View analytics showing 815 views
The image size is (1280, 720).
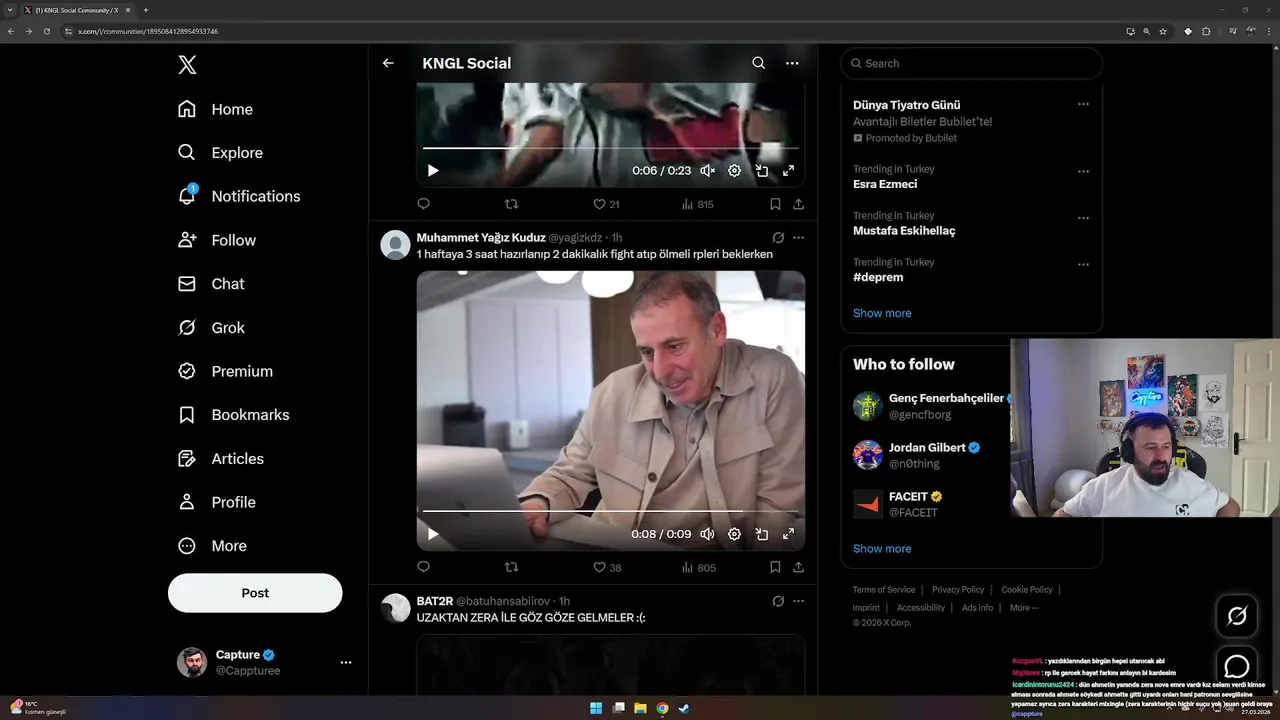(697, 204)
